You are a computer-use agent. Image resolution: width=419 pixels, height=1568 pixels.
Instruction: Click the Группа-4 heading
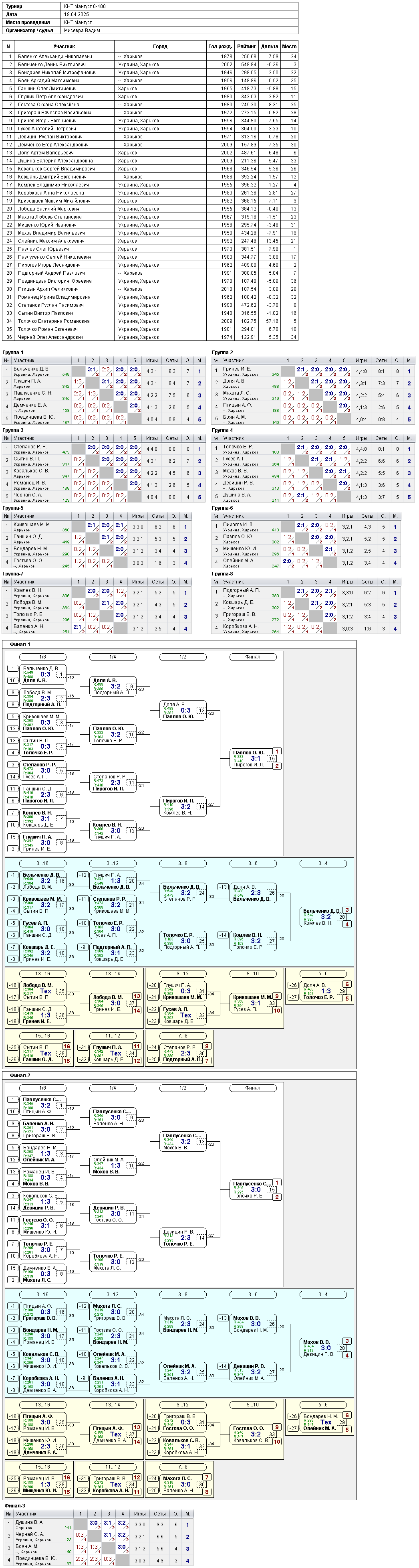(223, 430)
